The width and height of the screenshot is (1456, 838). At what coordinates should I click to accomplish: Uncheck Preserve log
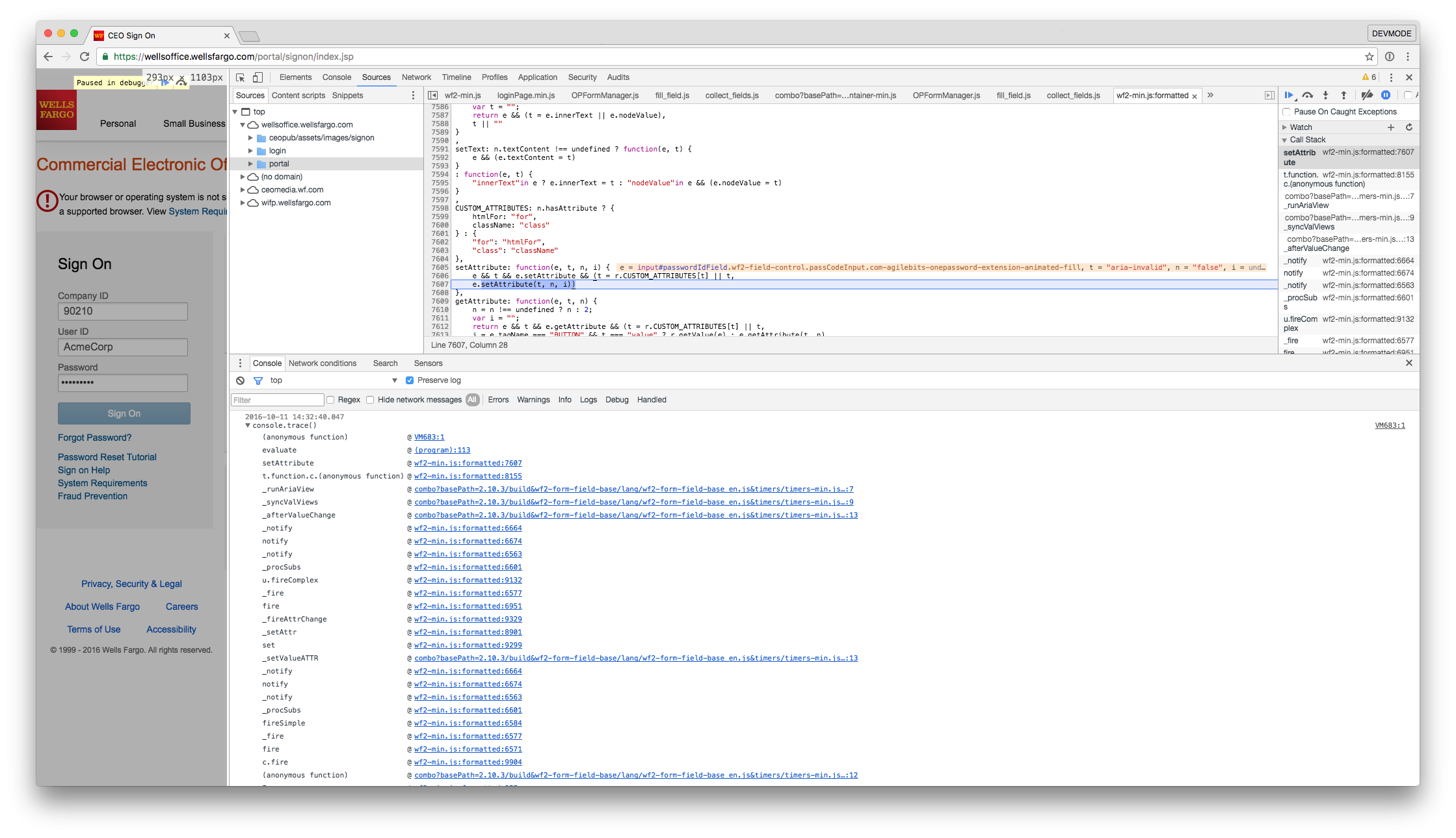click(x=410, y=381)
